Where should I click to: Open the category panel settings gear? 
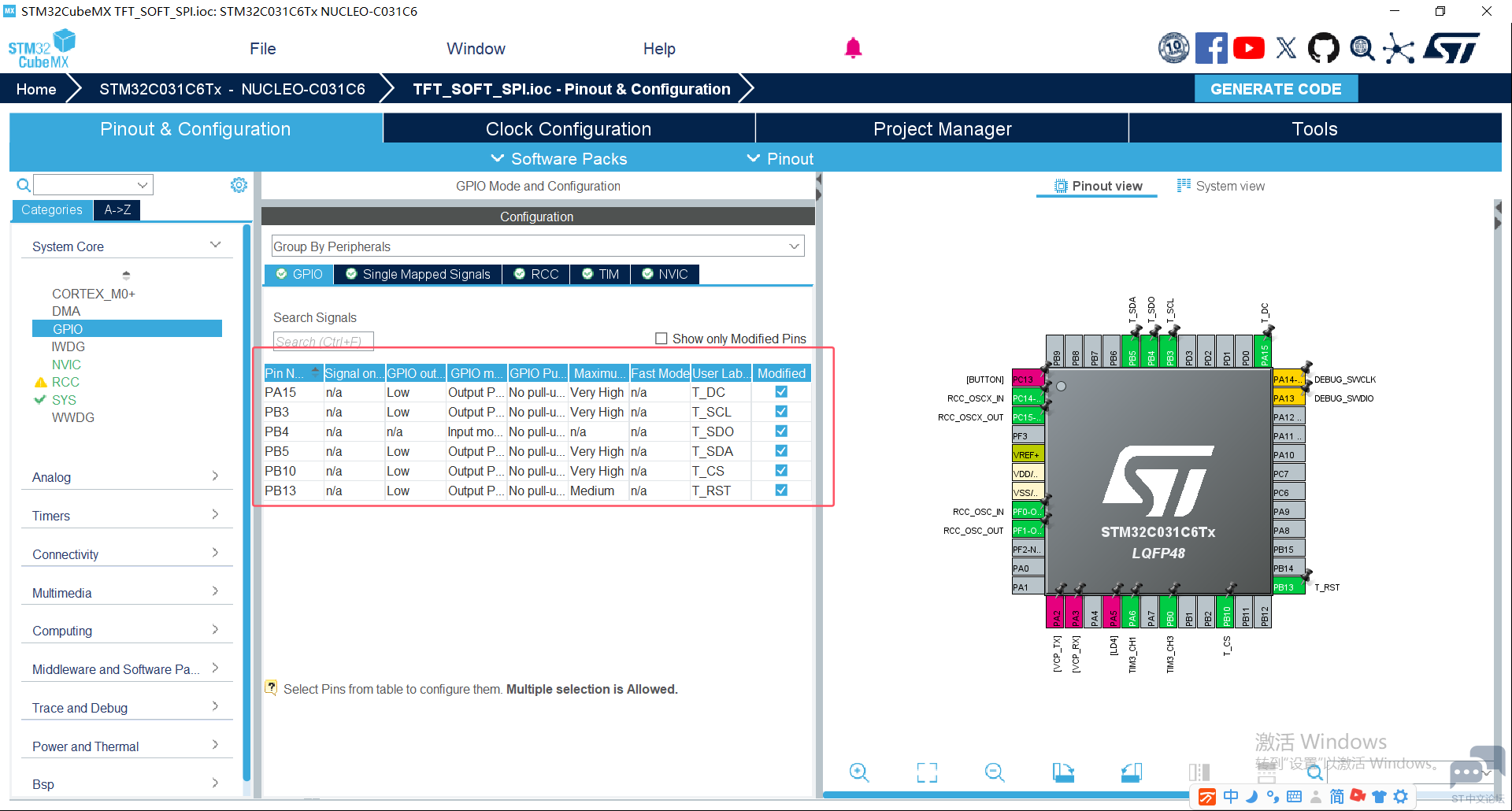point(239,185)
